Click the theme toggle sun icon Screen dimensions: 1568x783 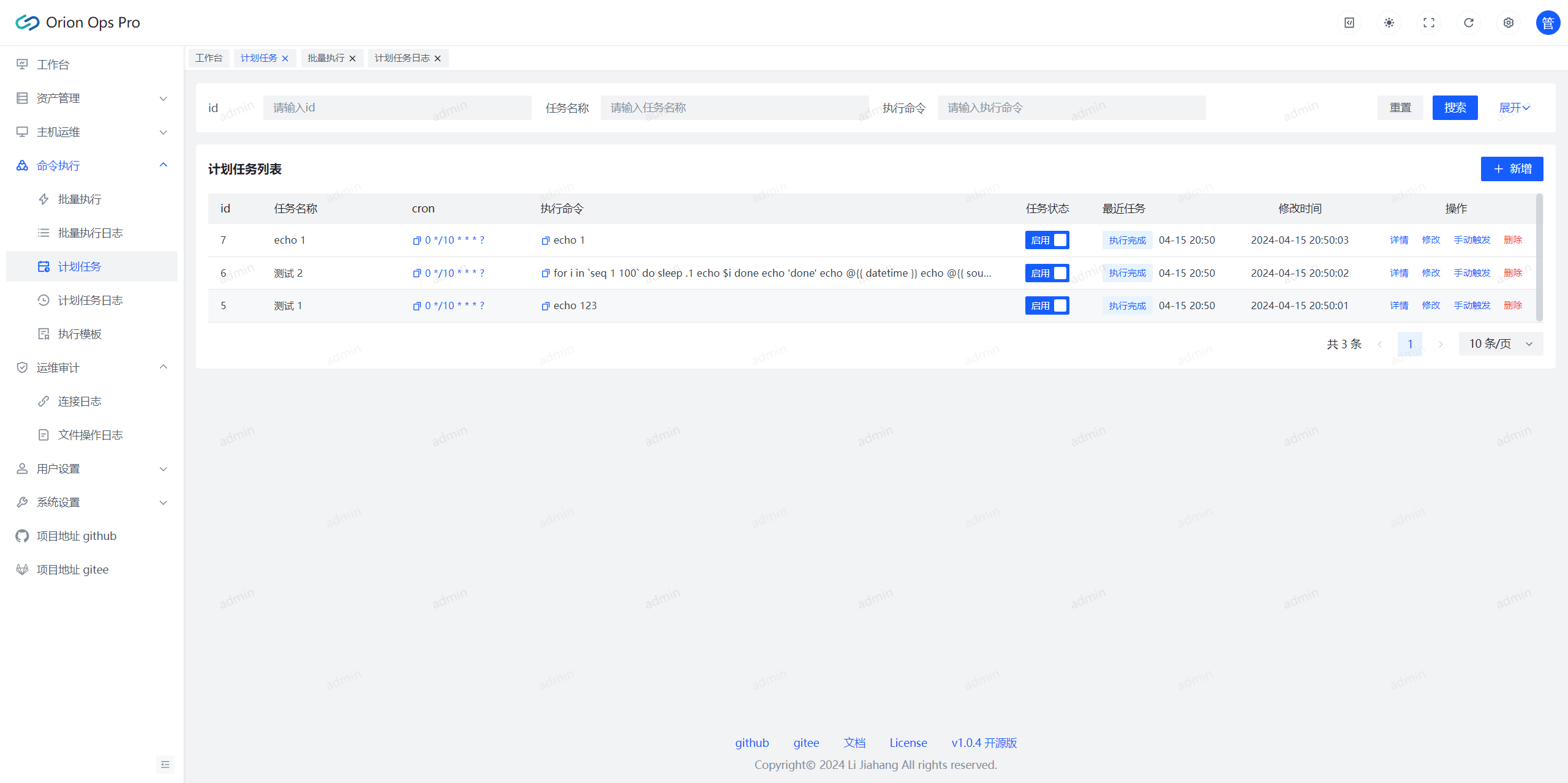point(1389,23)
